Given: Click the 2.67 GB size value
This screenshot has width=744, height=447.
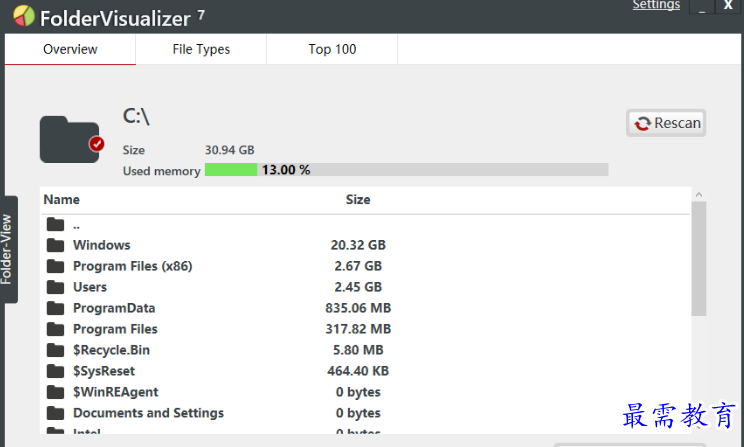Looking at the screenshot, I should coord(358,266).
